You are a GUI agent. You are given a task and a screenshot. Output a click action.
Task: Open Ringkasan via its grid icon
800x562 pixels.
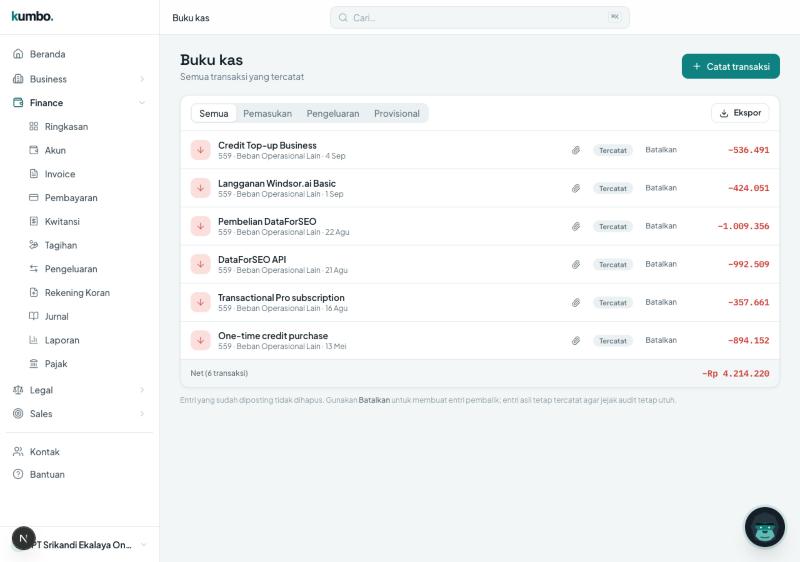(34, 126)
